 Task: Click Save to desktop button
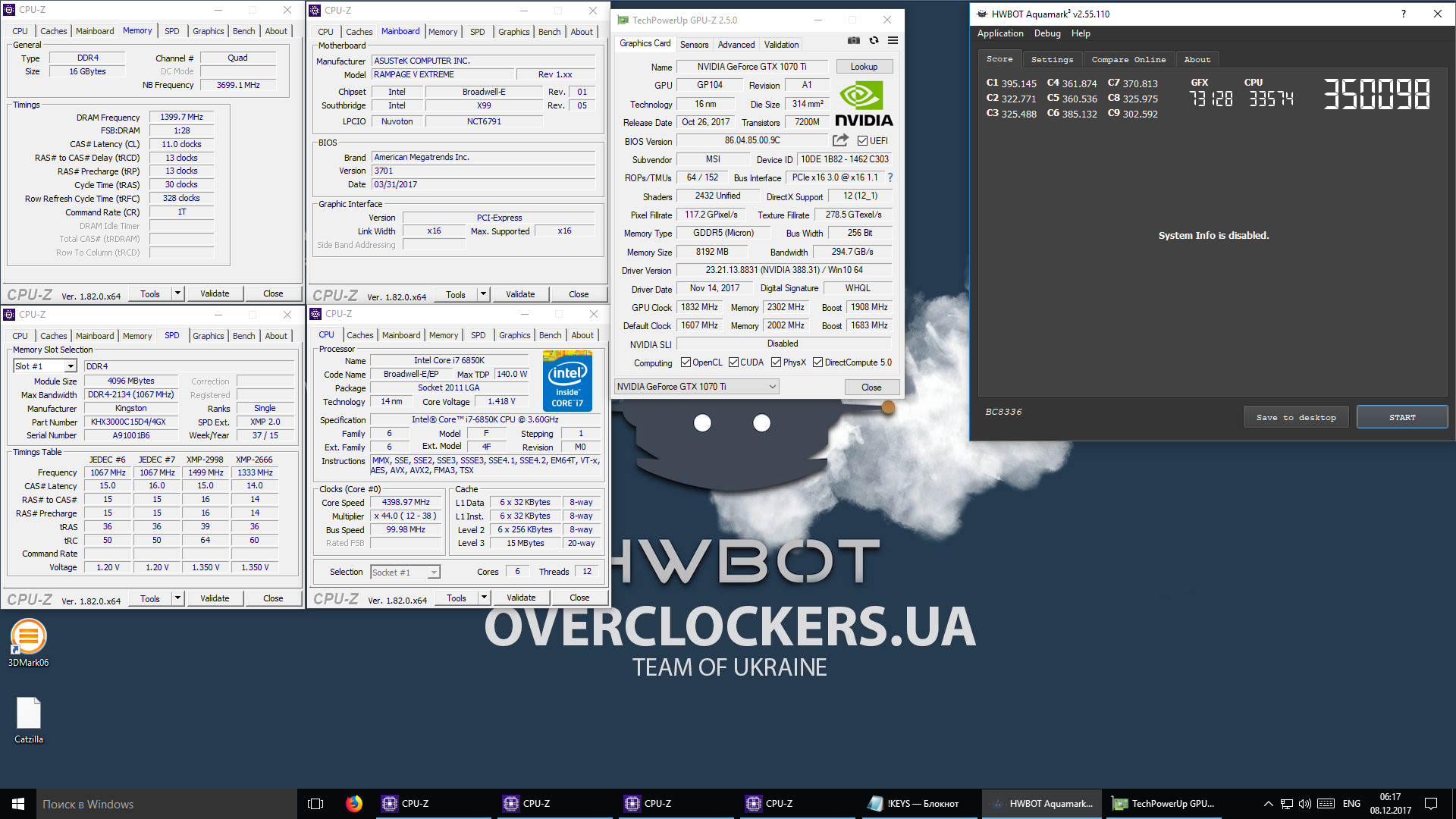[x=1296, y=417]
